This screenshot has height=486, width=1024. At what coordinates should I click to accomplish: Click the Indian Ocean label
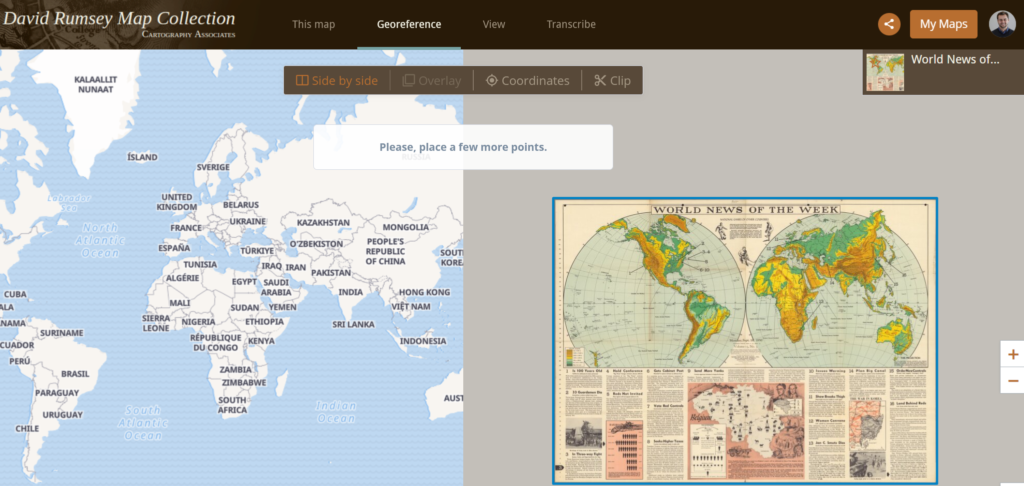[336, 412]
